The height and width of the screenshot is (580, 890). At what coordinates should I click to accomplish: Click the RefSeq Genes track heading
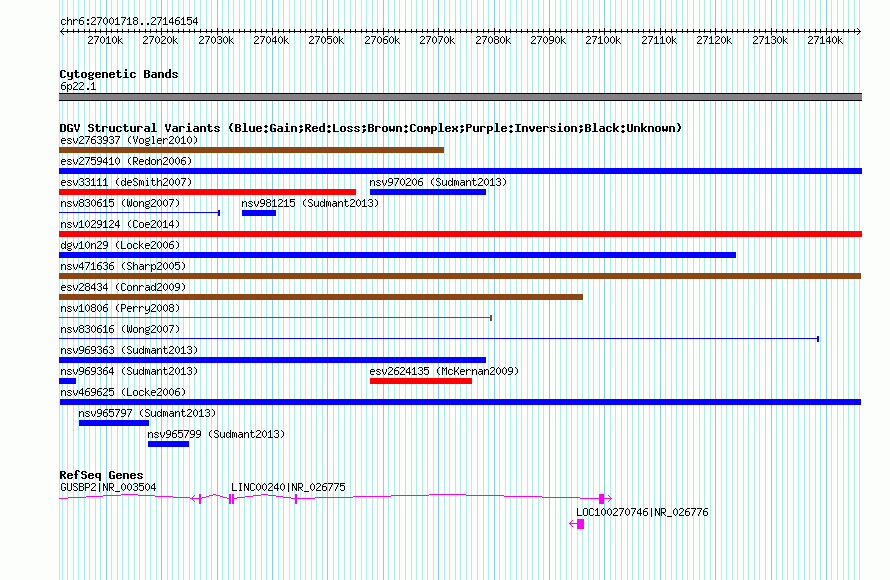[101, 475]
